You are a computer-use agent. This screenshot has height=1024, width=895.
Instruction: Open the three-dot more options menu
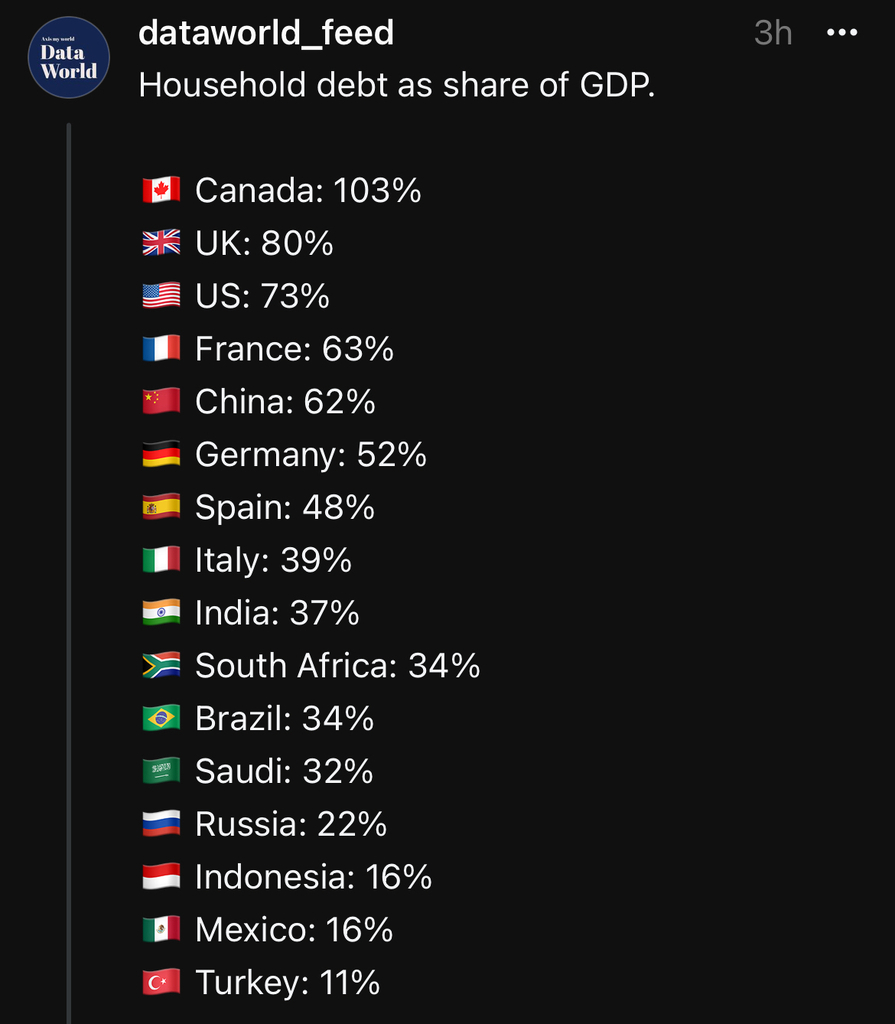842,33
